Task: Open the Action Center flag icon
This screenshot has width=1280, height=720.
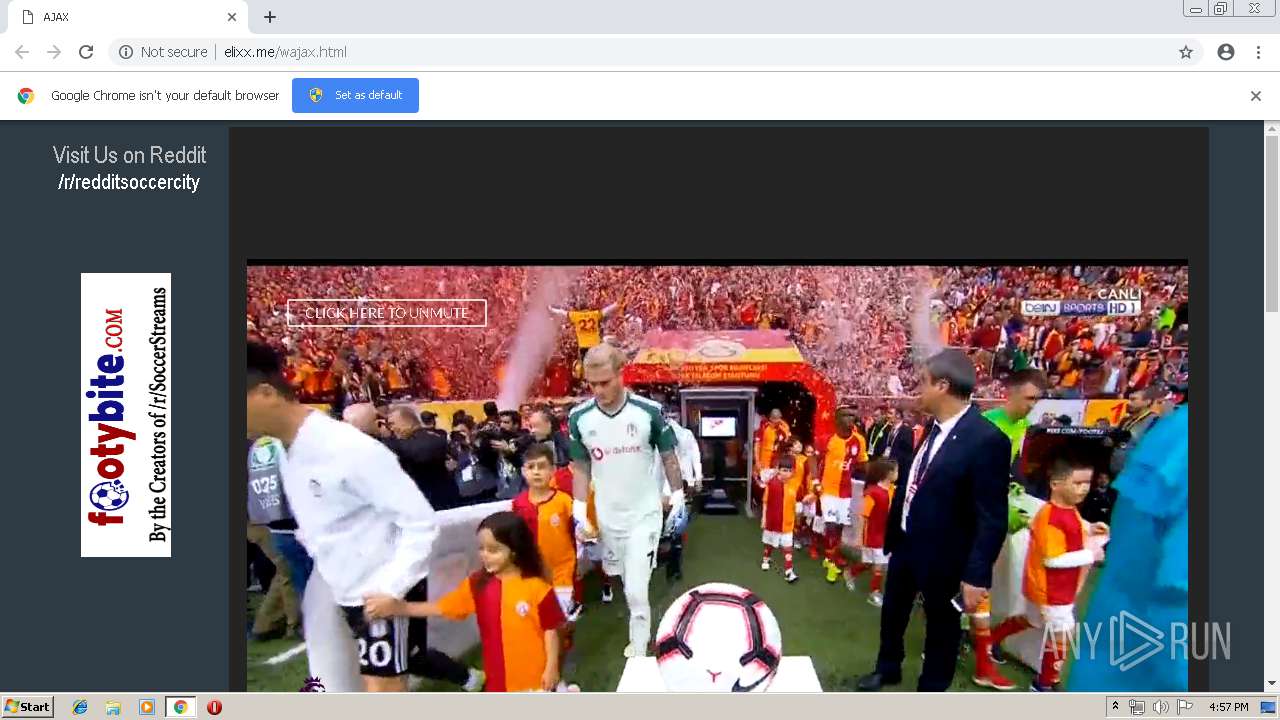Action: [1185, 707]
